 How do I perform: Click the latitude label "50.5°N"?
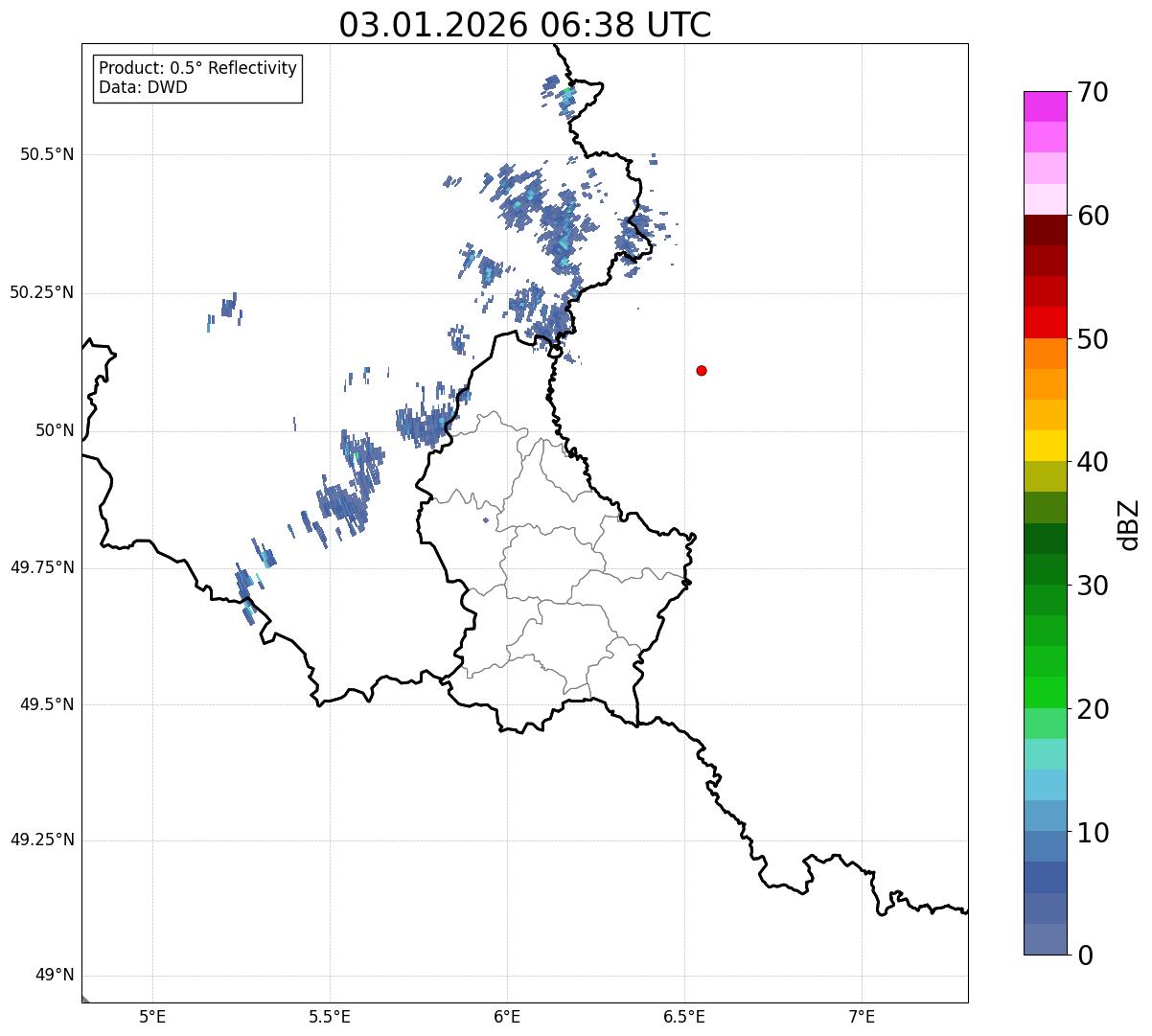click(47, 154)
